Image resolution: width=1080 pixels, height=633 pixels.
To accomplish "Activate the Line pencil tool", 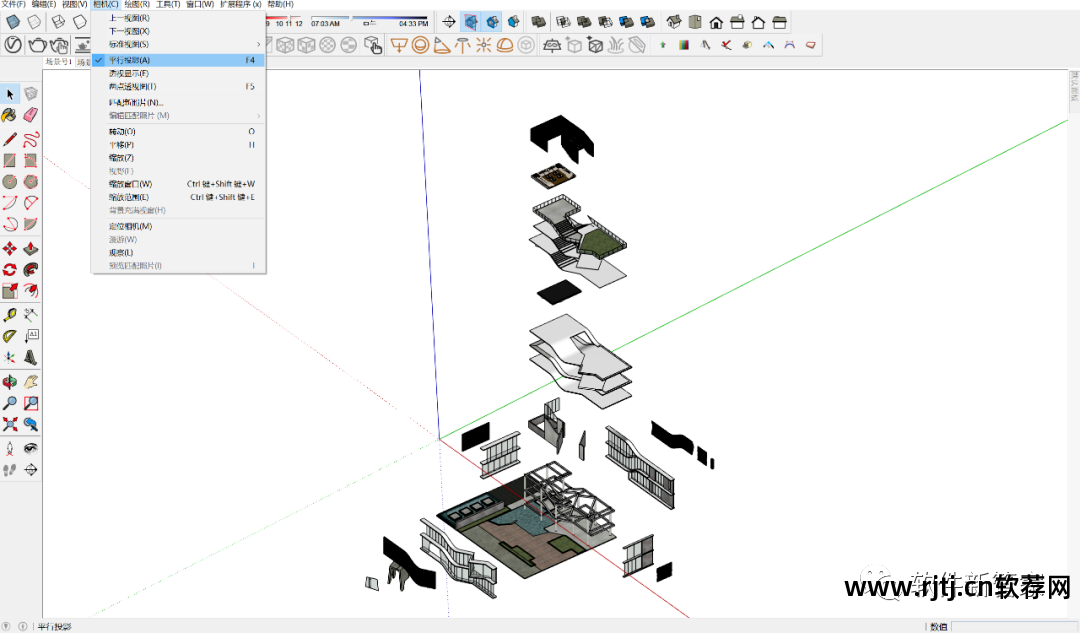I will coord(10,140).
